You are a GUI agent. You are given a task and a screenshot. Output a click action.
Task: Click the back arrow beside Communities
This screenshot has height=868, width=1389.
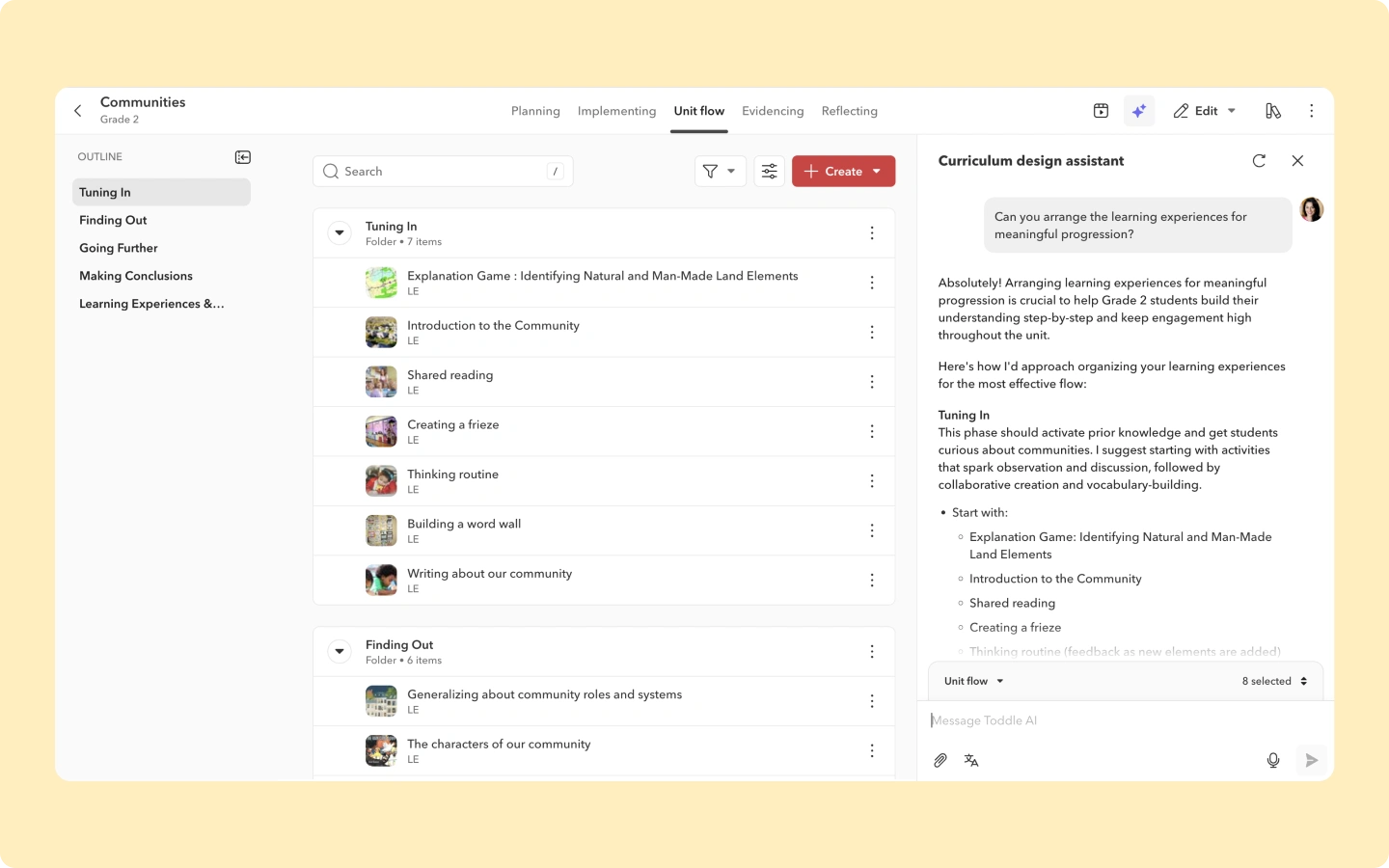pyautogui.click(x=78, y=111)
